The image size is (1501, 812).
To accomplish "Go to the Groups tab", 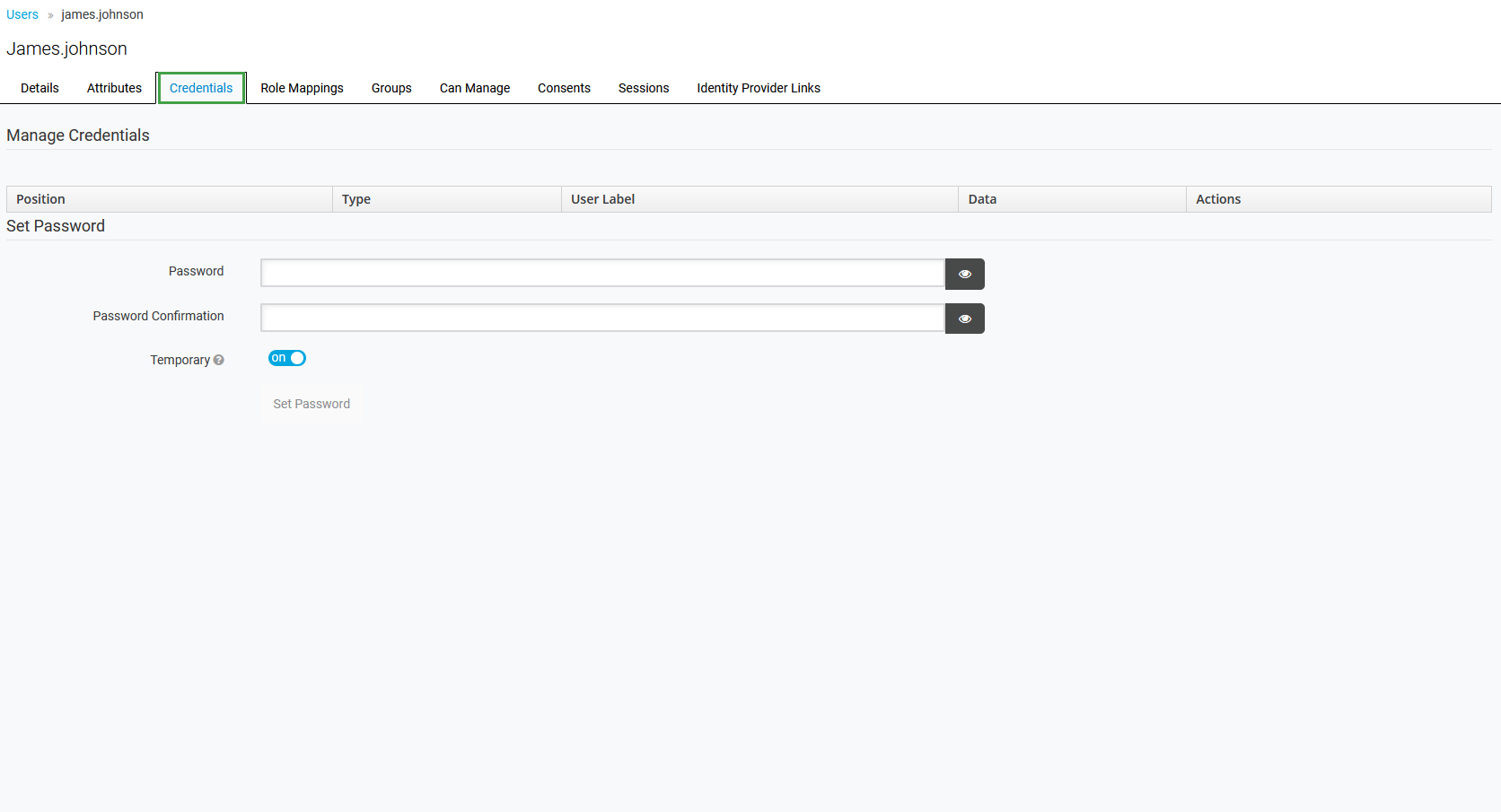I will (391, 88).
